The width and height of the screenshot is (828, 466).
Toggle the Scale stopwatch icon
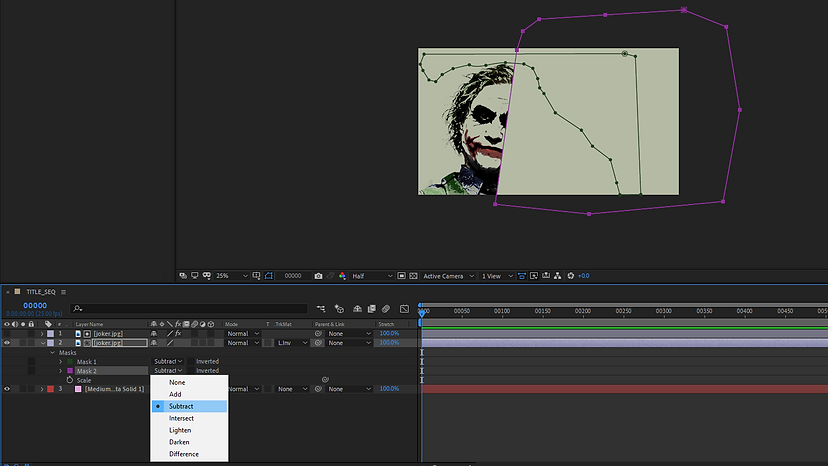point(70,380)
